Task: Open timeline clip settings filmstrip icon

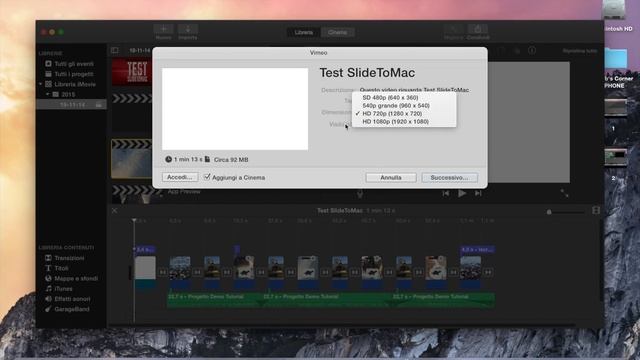Action: click(x=596, y=210)
